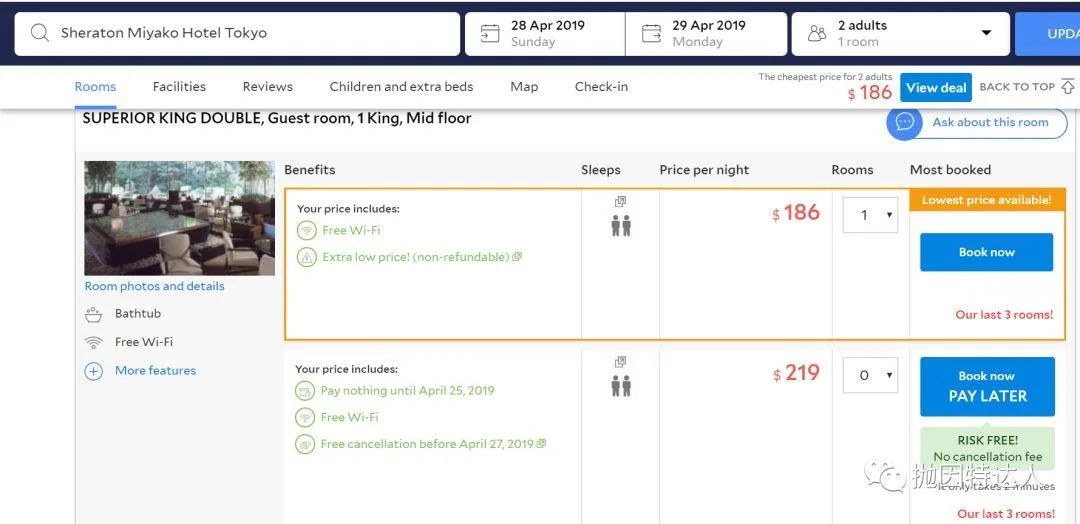Switch to the Facilities tab

[179, 87]
